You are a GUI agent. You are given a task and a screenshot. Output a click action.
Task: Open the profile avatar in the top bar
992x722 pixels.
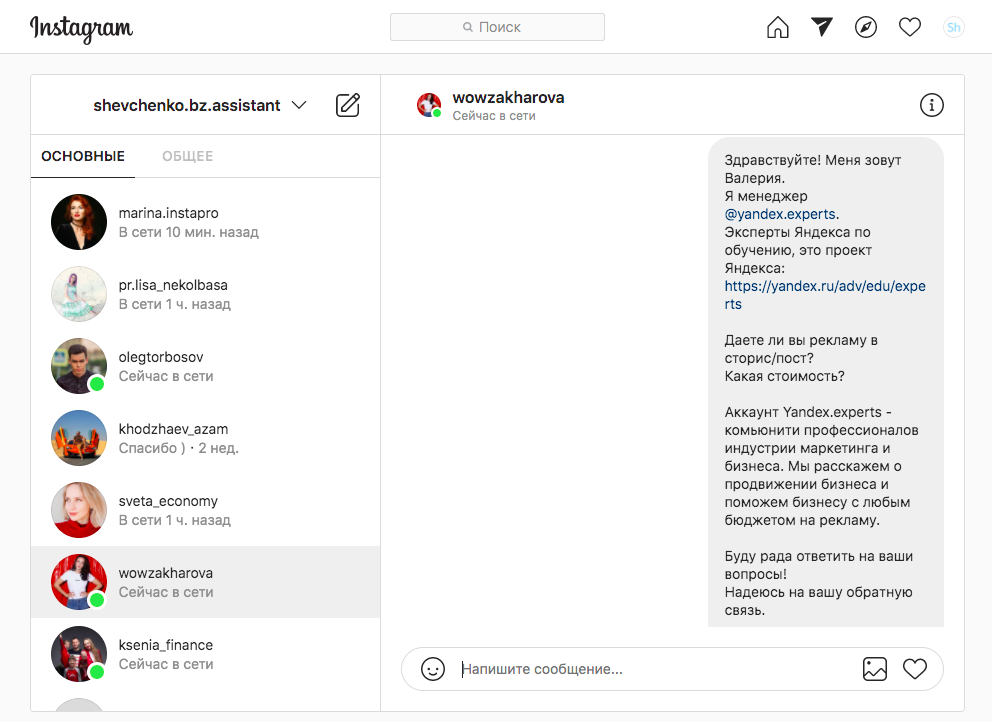(953, 27)
